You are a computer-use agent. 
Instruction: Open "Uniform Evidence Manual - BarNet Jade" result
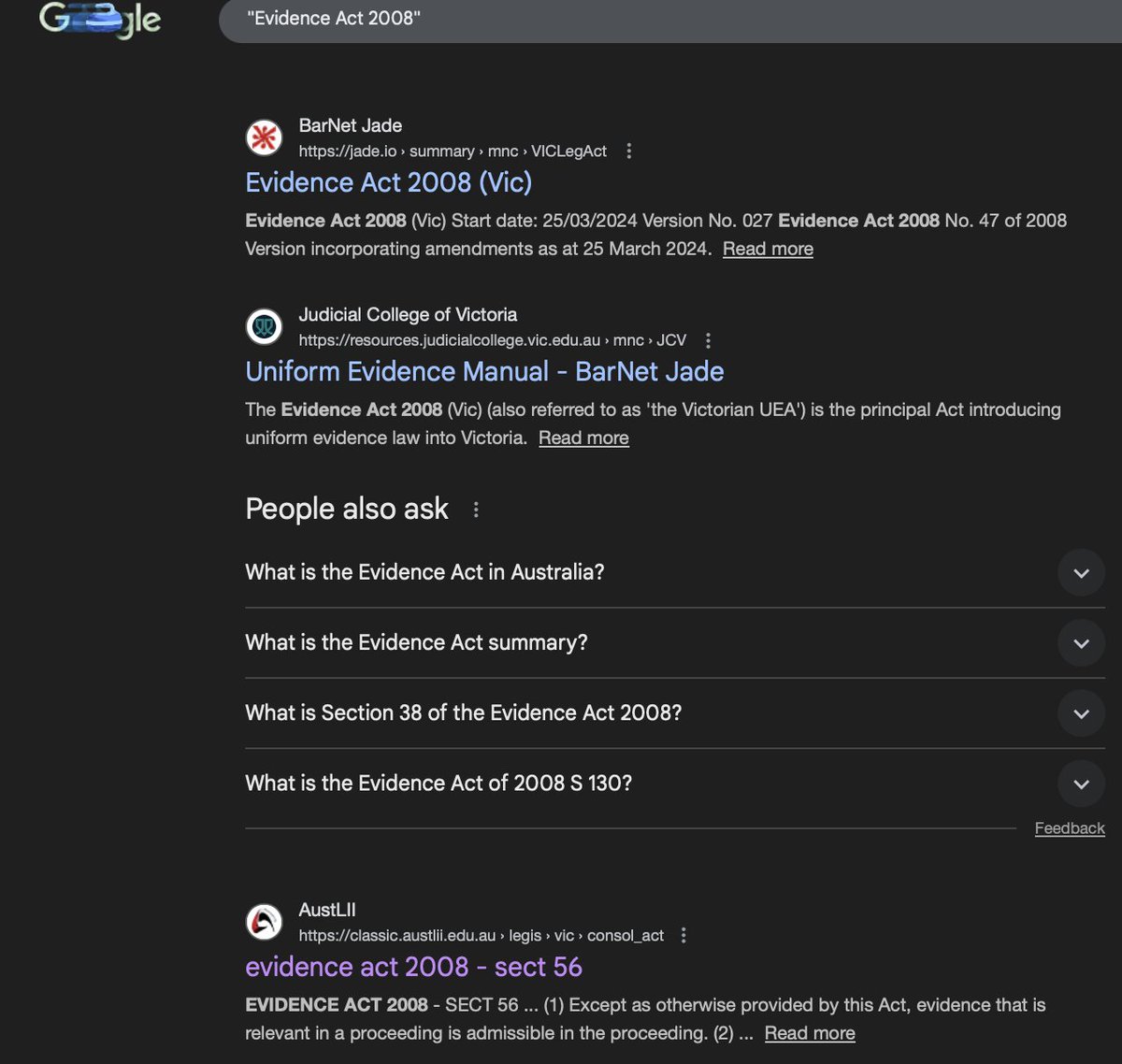(x=484, y=371)
